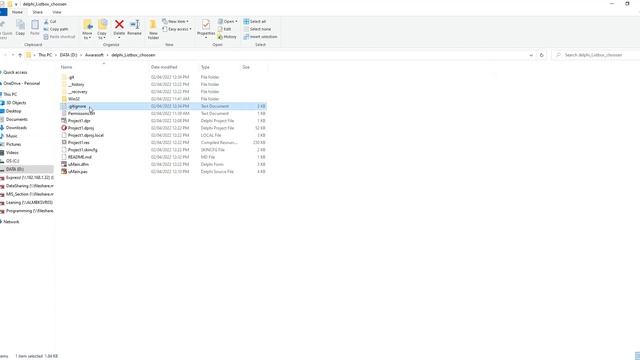The image size is (640, 360).
Task: Expand the Easy access dropdown
Action: (177, 29)
